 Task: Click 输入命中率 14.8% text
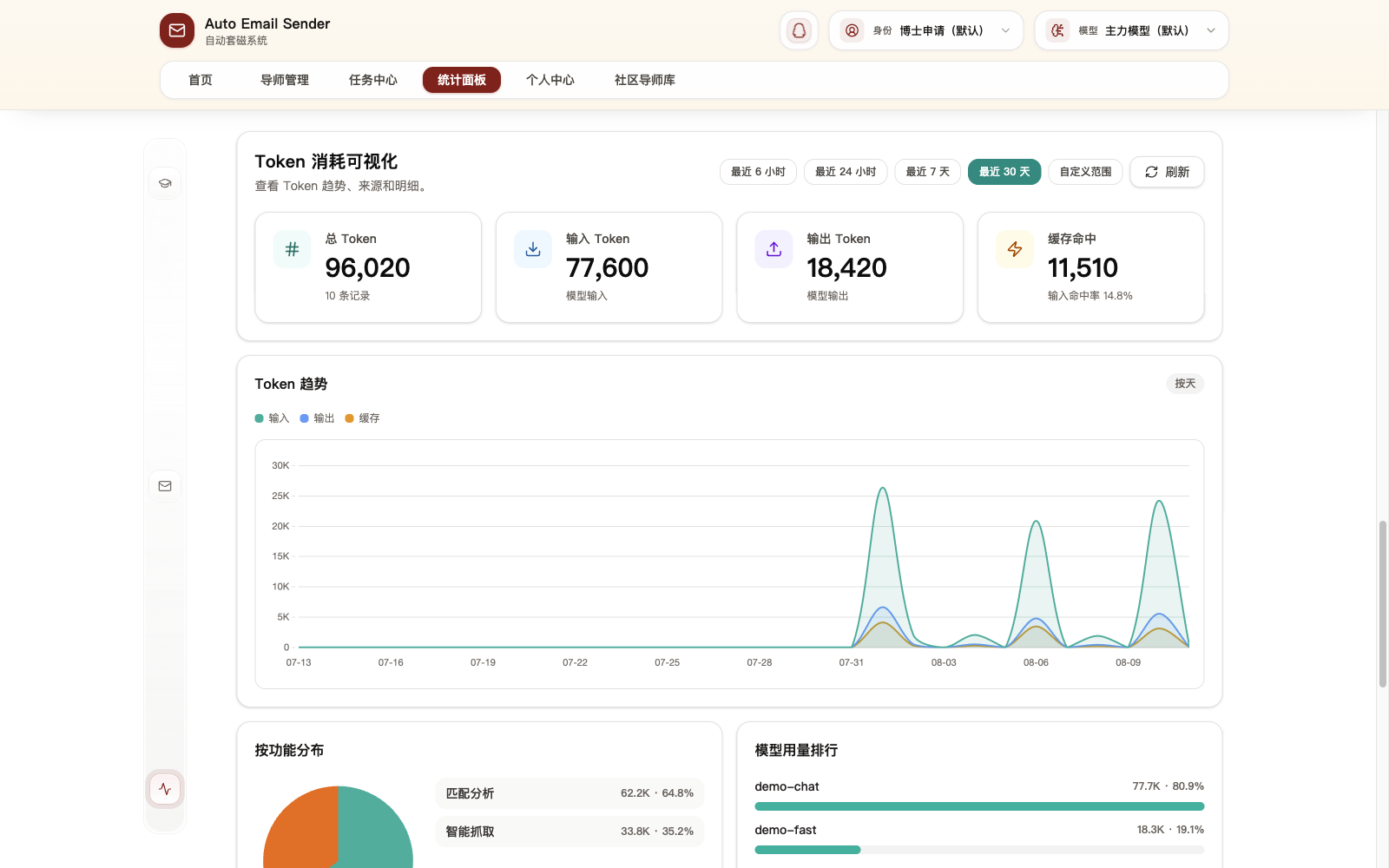(x=1089, y=296)
